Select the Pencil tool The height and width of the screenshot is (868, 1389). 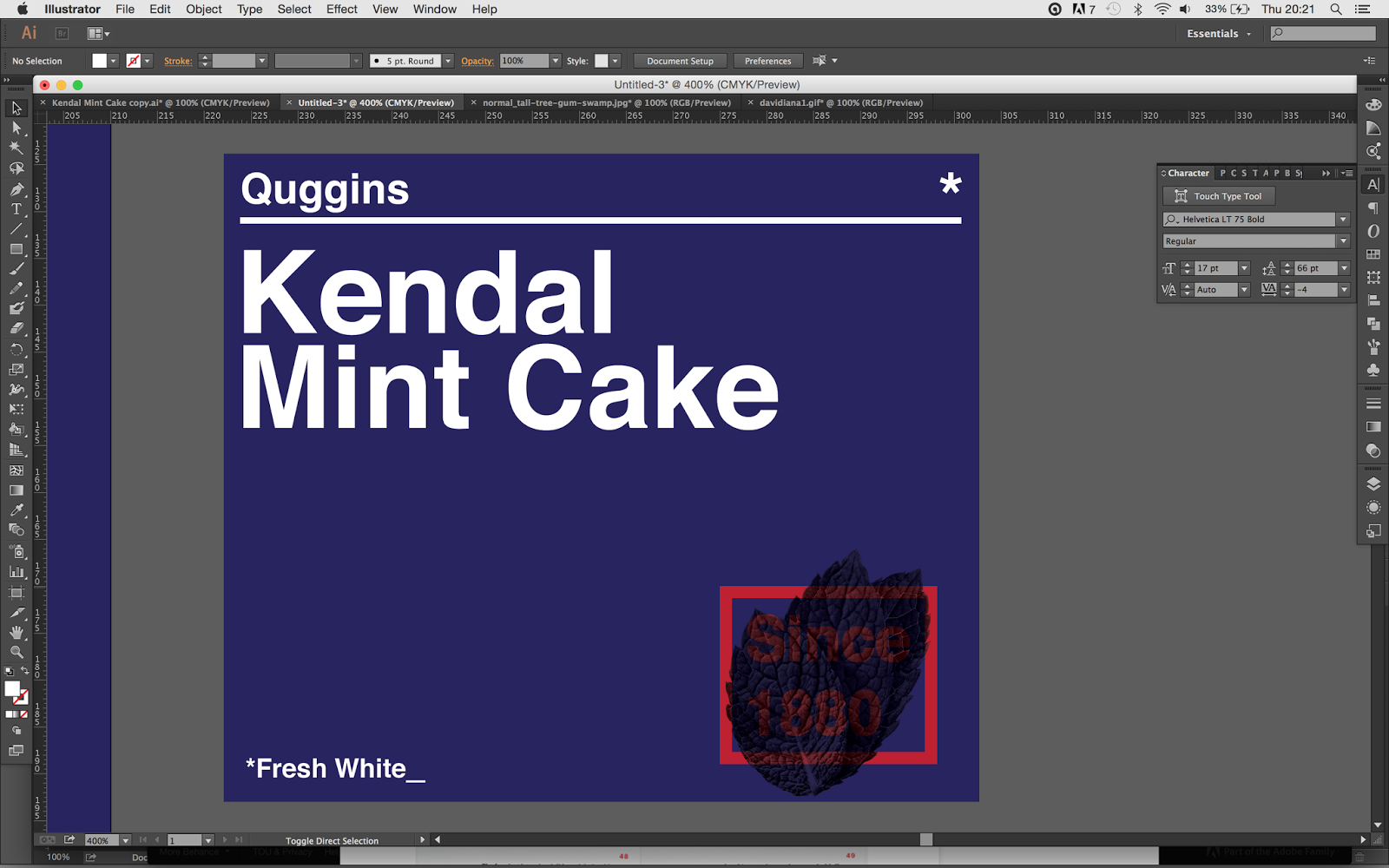pyautogui.click(x=16, y=289)
